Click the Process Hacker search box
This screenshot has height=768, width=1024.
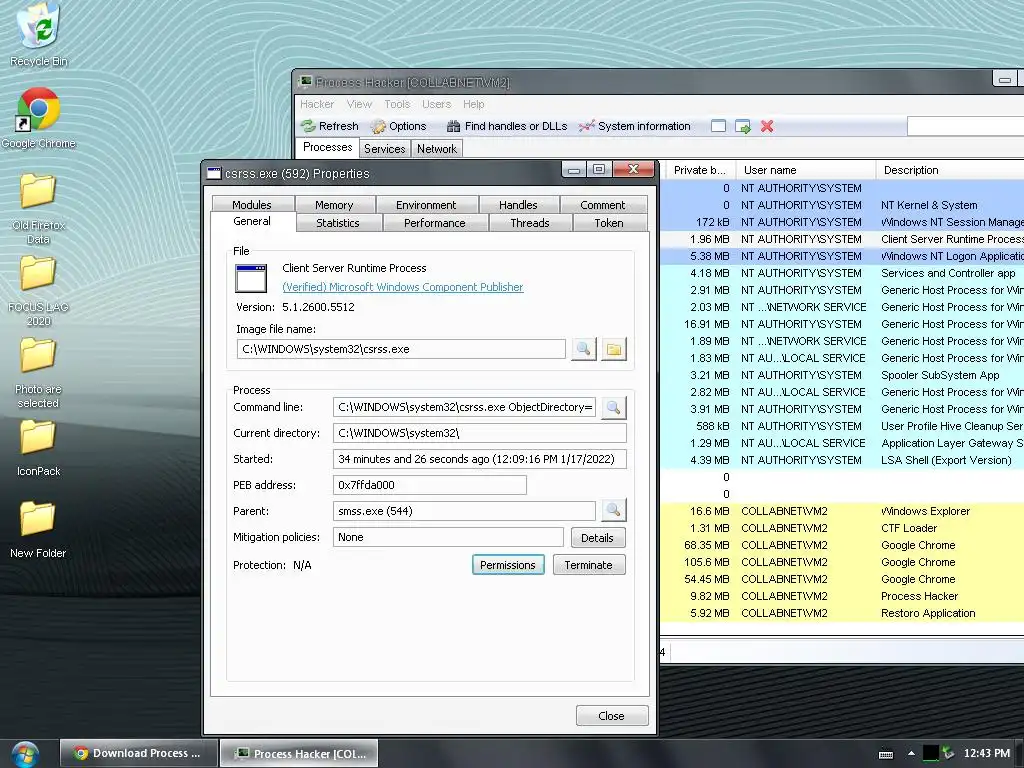click(x=965, y=126)
